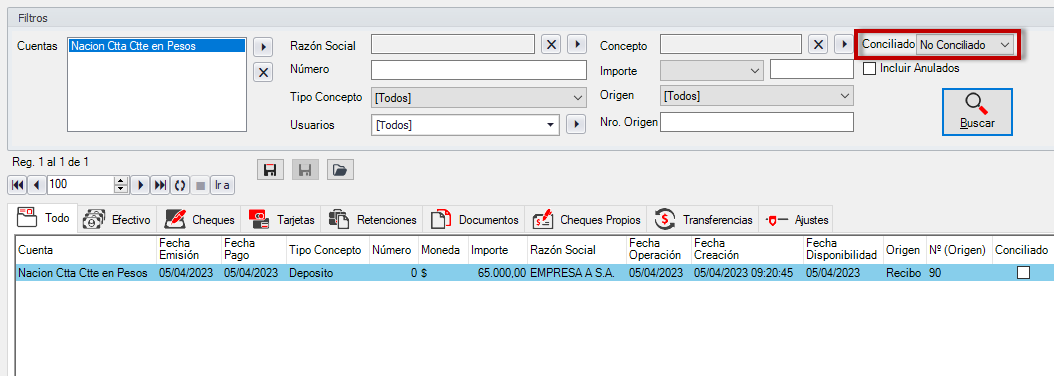The width and height of the screenshot is (1054, 376).
Task: Click the black save layout icon
Action: [270, 170]
